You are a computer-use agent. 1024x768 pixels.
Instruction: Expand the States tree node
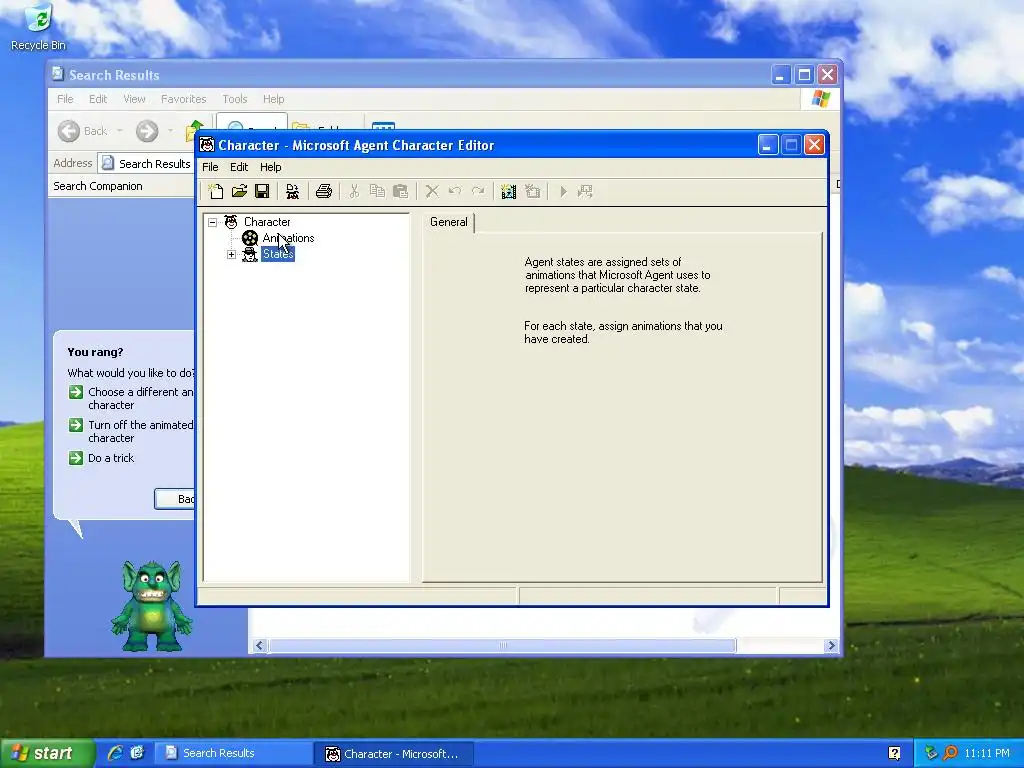(x=231, y=255)
